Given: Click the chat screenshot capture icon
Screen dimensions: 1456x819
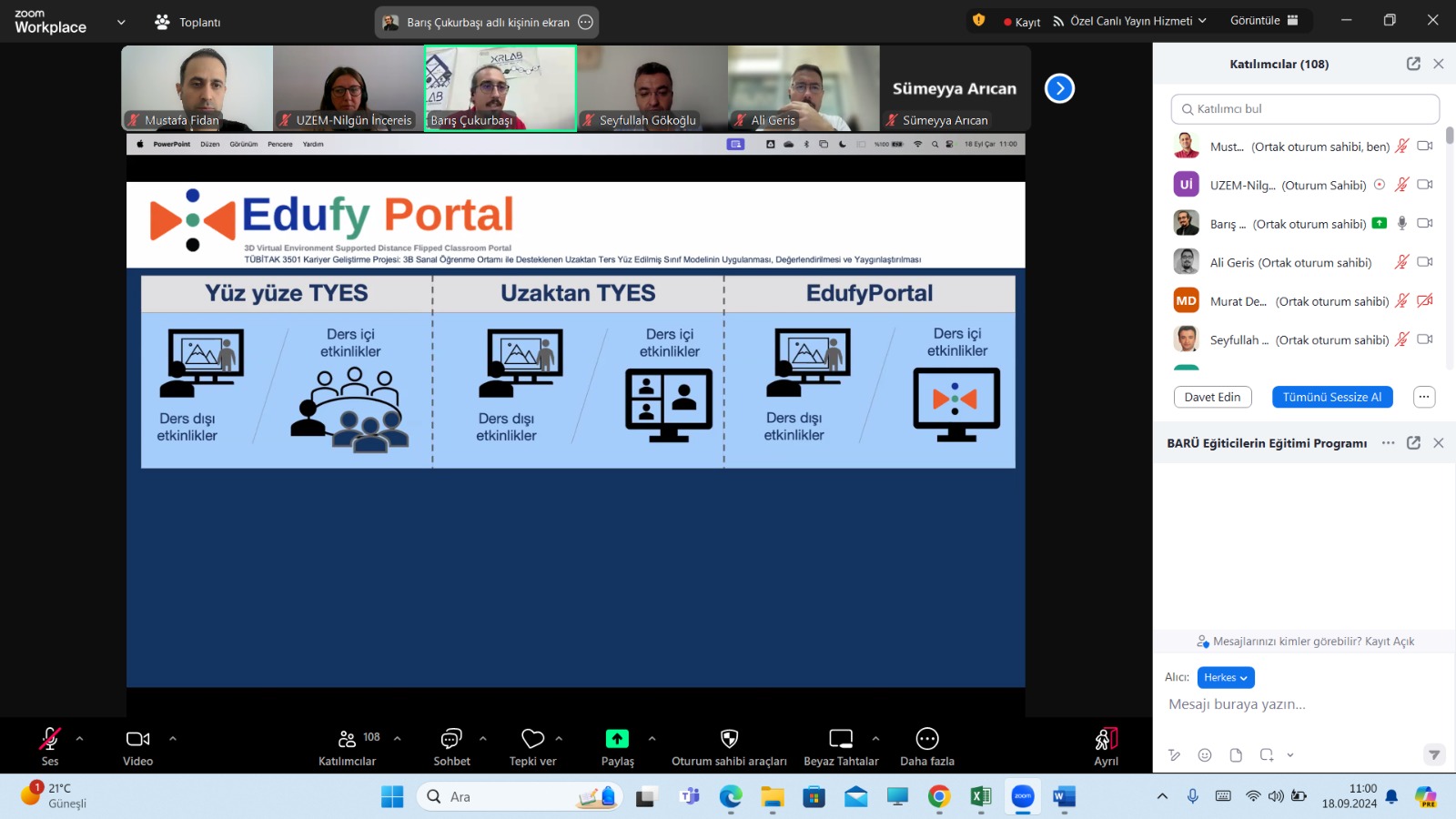Looking at the screenshot, I should (x=1267, y=754).
